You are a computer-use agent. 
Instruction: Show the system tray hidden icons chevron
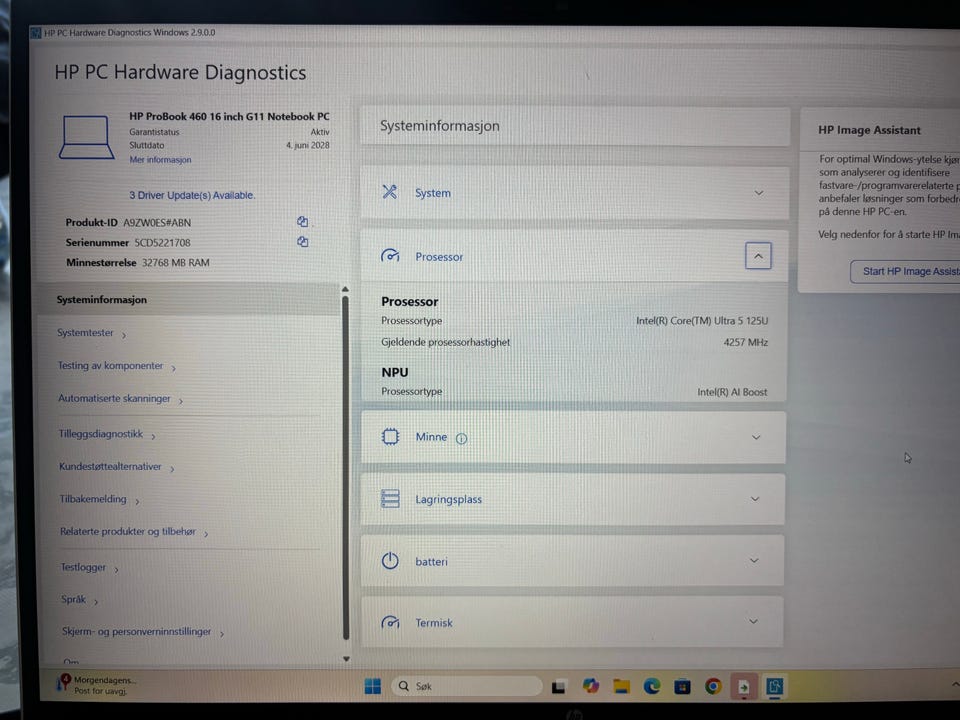(x=954, y=684)
